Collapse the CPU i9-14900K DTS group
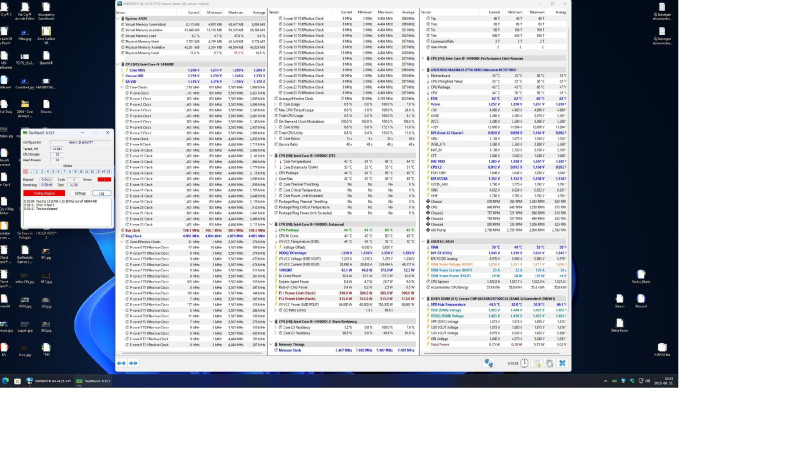Screen dimensions: 800x457 tap(271, 156)
